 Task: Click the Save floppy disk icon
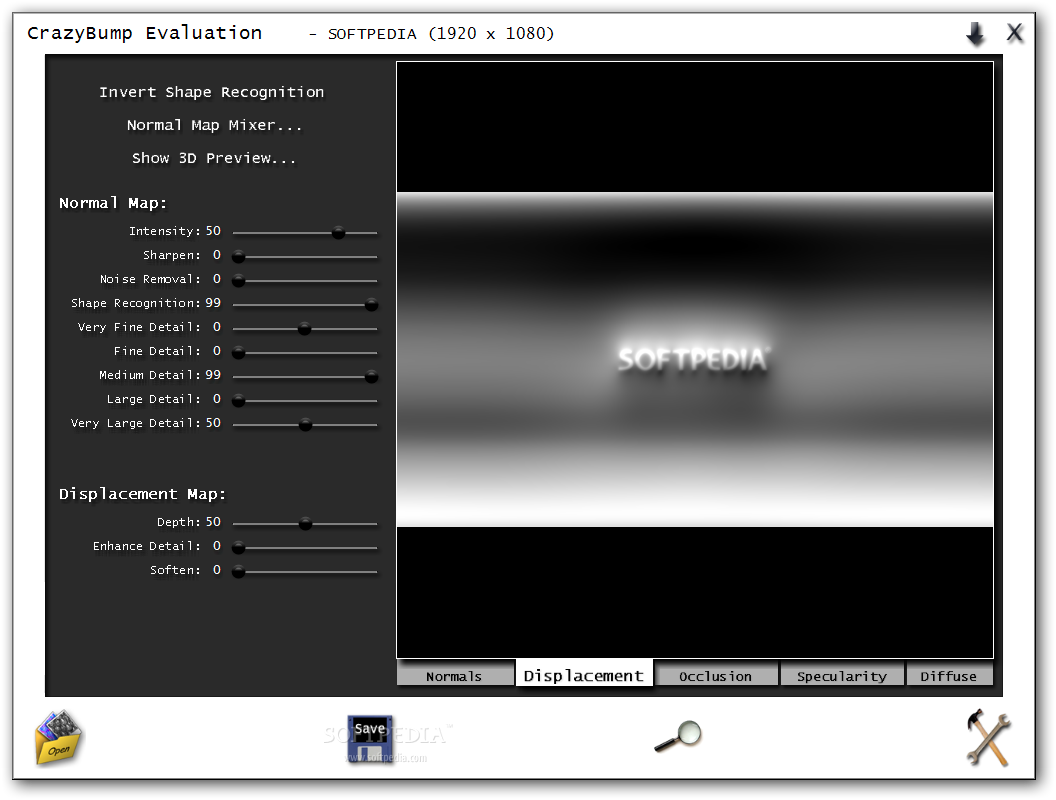(370, 739)
